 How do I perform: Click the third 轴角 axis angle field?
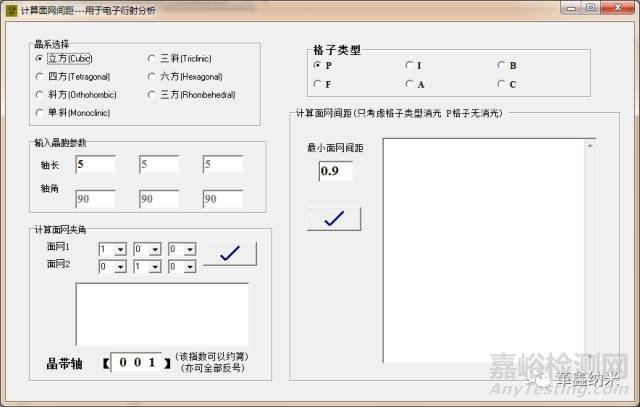pyautogui.click(x=223, y=199)
